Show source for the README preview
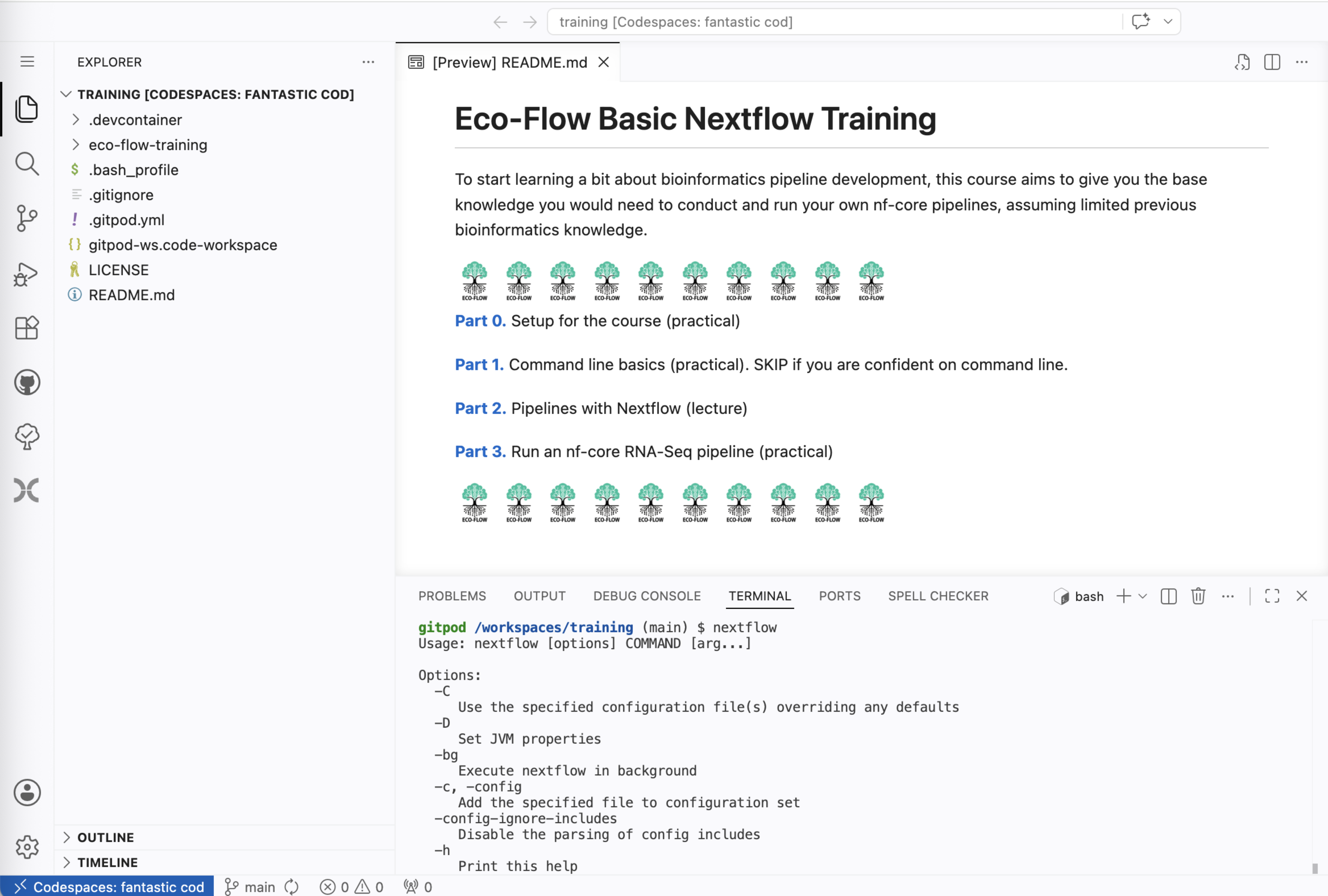The height and width of the screenshot is (896, 1328). [1242, 62]
